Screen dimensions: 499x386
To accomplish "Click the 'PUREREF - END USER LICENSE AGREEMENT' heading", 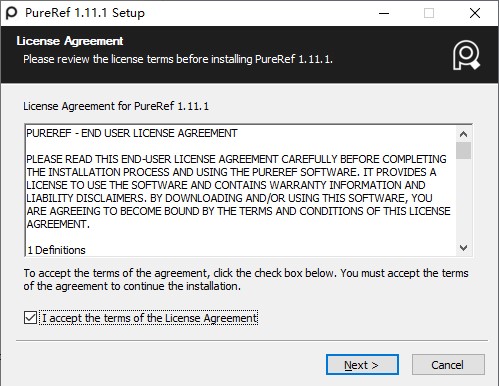I will pos(132,133).
